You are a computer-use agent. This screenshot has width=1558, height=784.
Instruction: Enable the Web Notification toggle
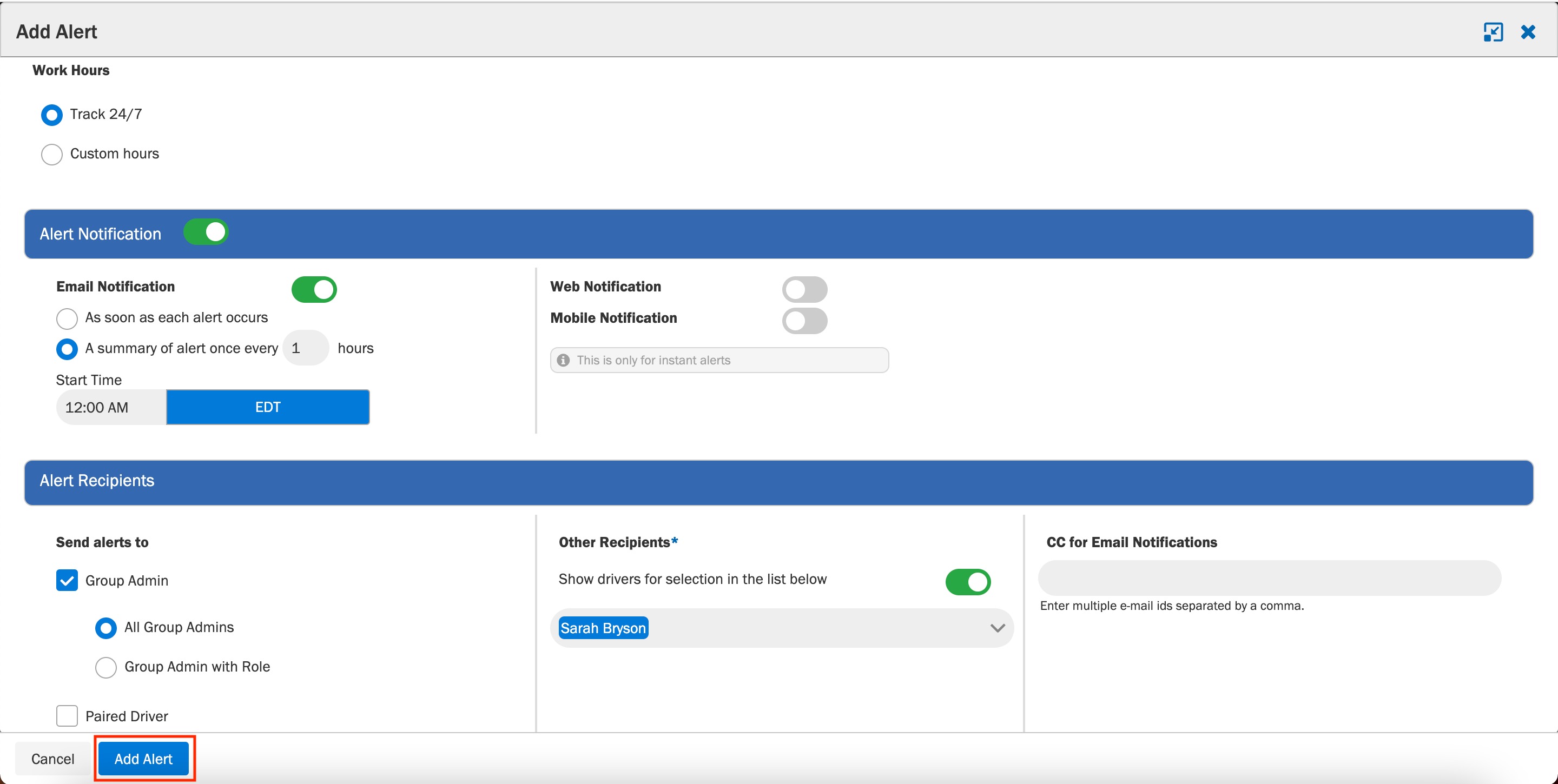pos(804,290)
